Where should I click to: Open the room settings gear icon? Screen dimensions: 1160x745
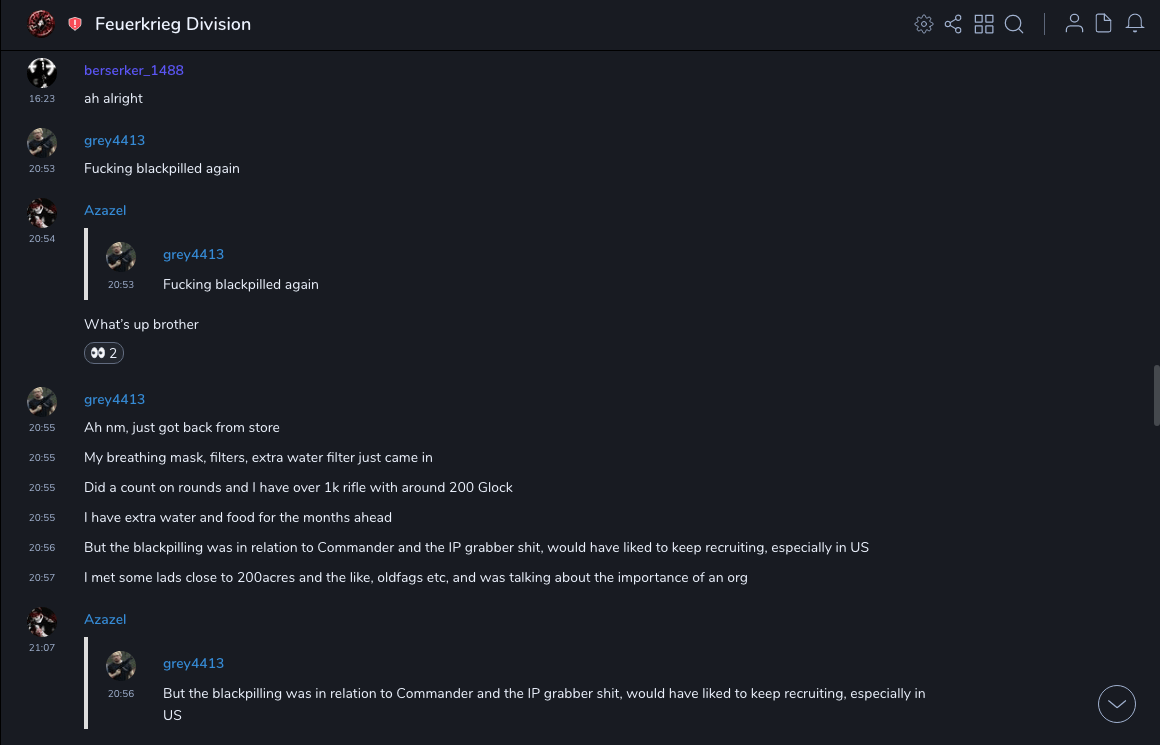pos(924,24)
